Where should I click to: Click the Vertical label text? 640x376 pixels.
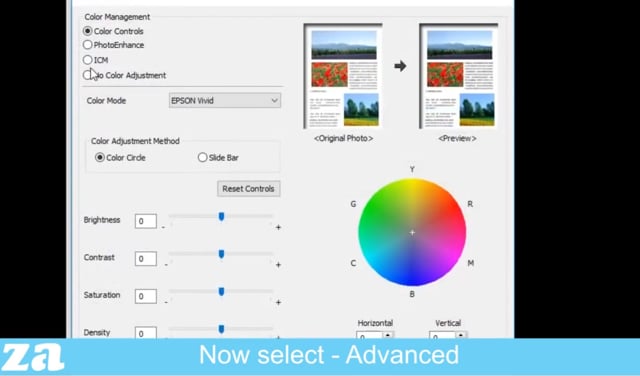coord(448,323)
